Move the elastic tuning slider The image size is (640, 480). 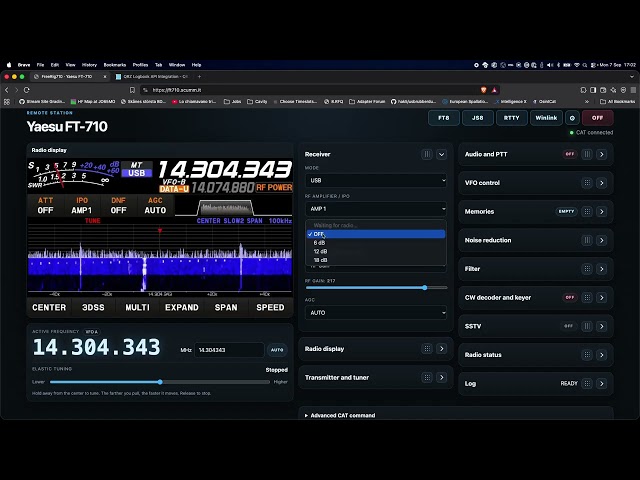[x=160, y=382]
